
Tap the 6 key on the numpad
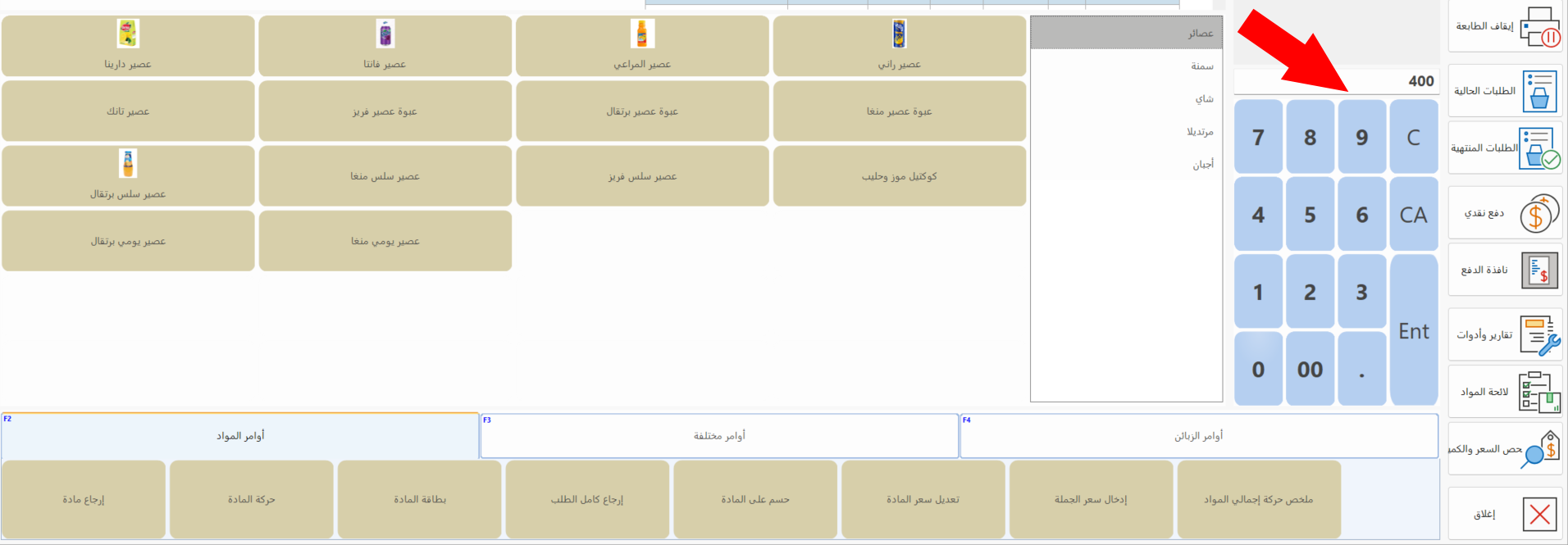[x=1361, y=215]
